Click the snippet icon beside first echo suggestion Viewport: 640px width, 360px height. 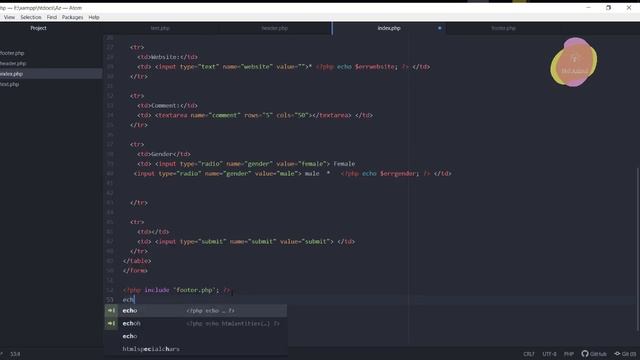tap(111, 311)
